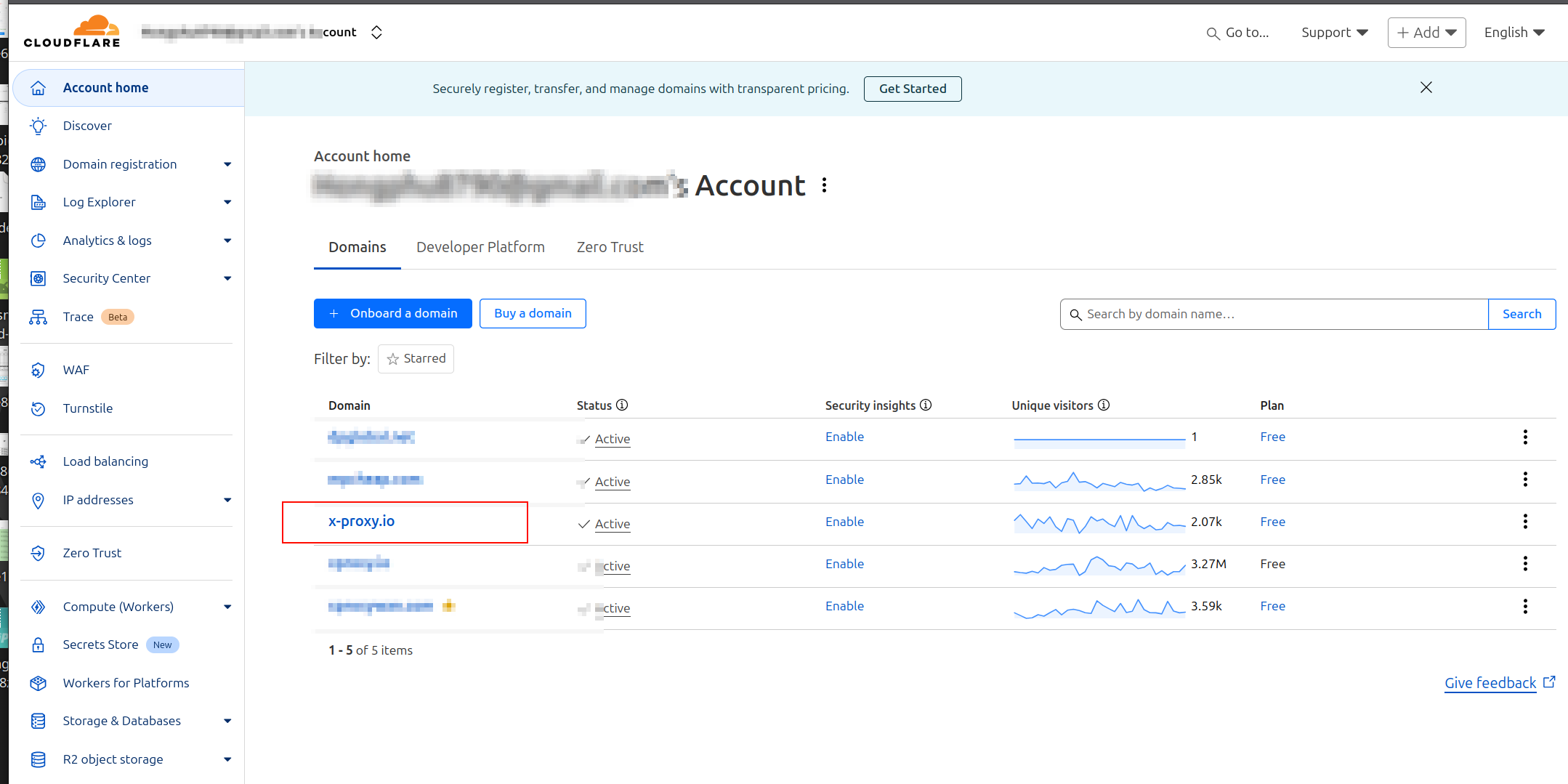Click the Cloudflare logo
The image size is (1568, 784).
tap(72, 32)
